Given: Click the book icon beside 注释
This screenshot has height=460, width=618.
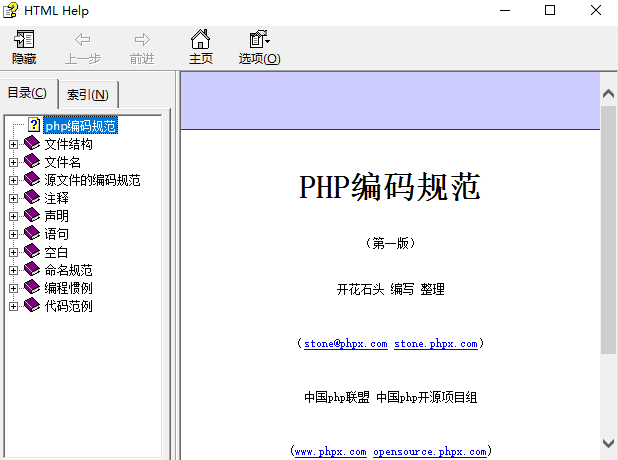Looking at the screenshot, I should point(32,198).
